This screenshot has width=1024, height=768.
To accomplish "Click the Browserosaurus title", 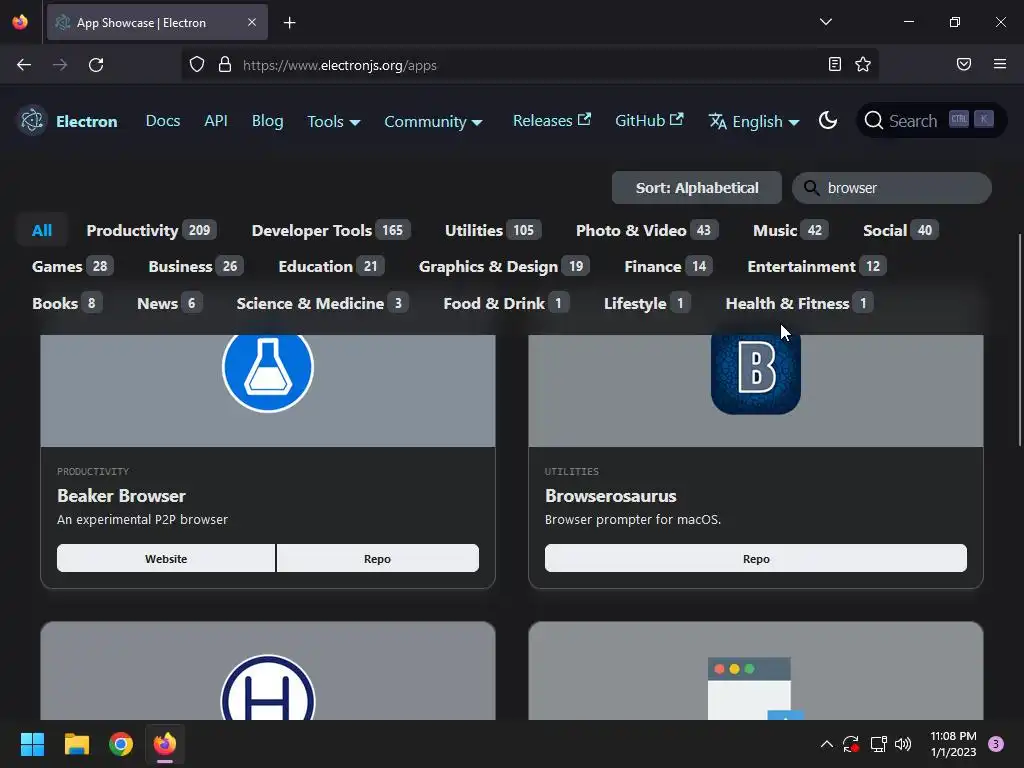I will point(611,496).
